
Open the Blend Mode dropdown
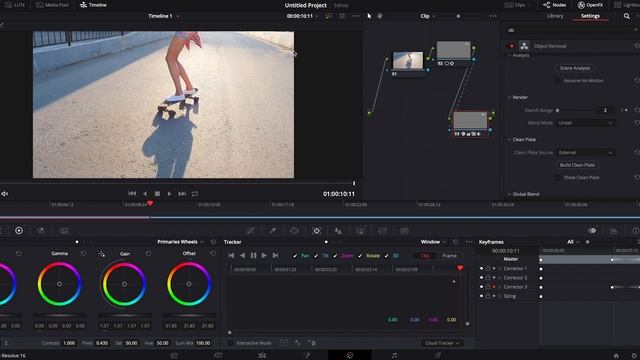(585, 123)
